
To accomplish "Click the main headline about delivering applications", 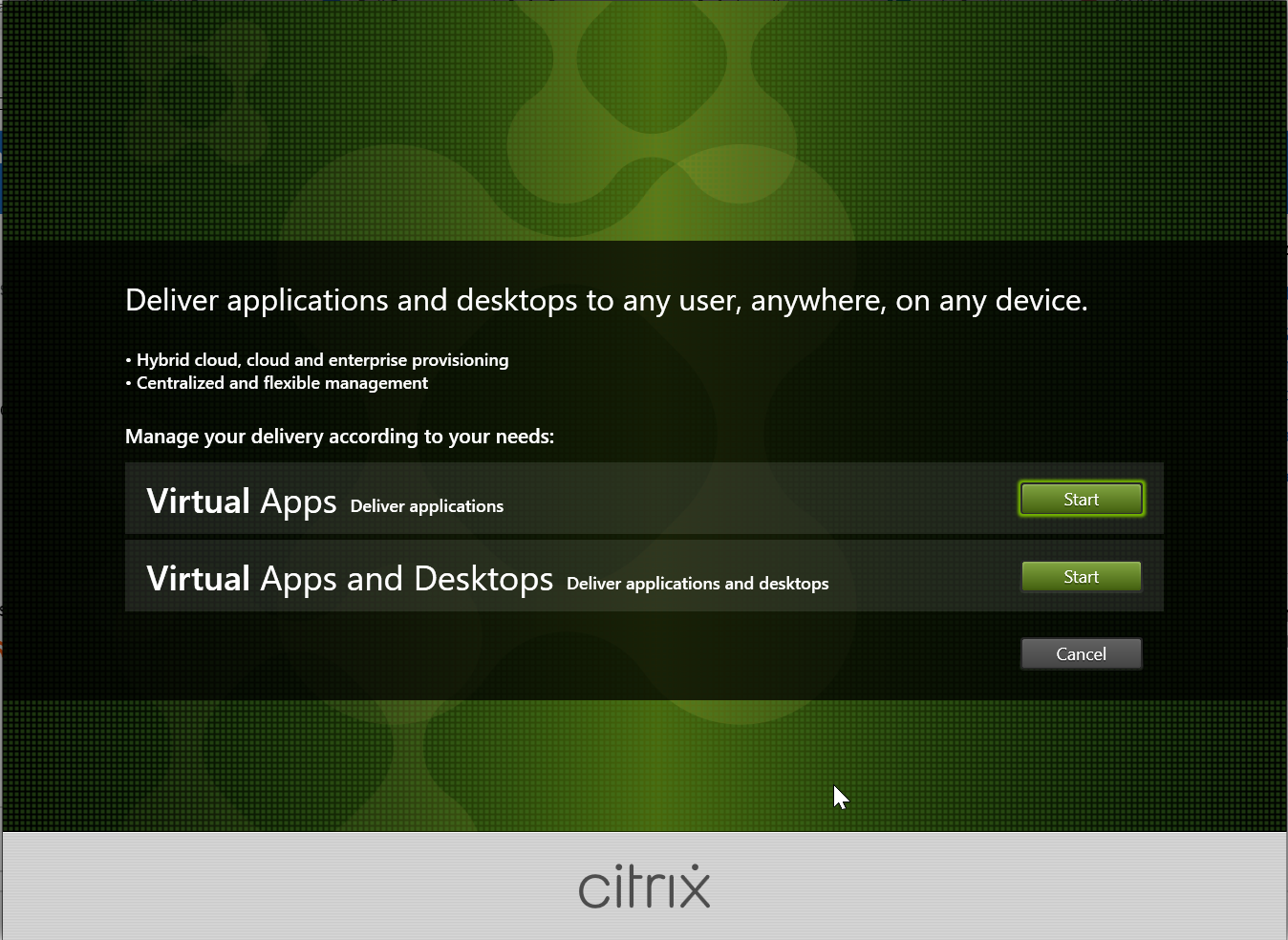I will point(606,300).
